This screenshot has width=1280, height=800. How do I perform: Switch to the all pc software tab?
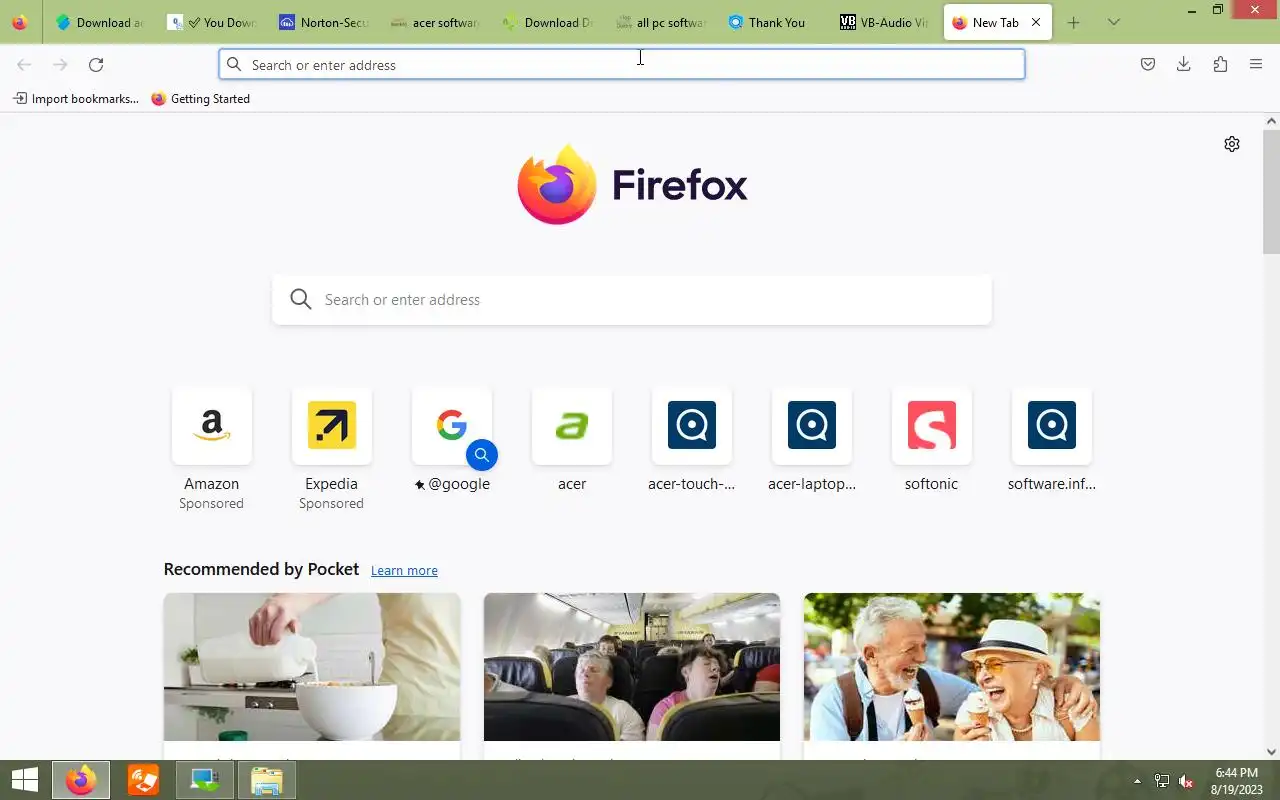click(660, 22)
